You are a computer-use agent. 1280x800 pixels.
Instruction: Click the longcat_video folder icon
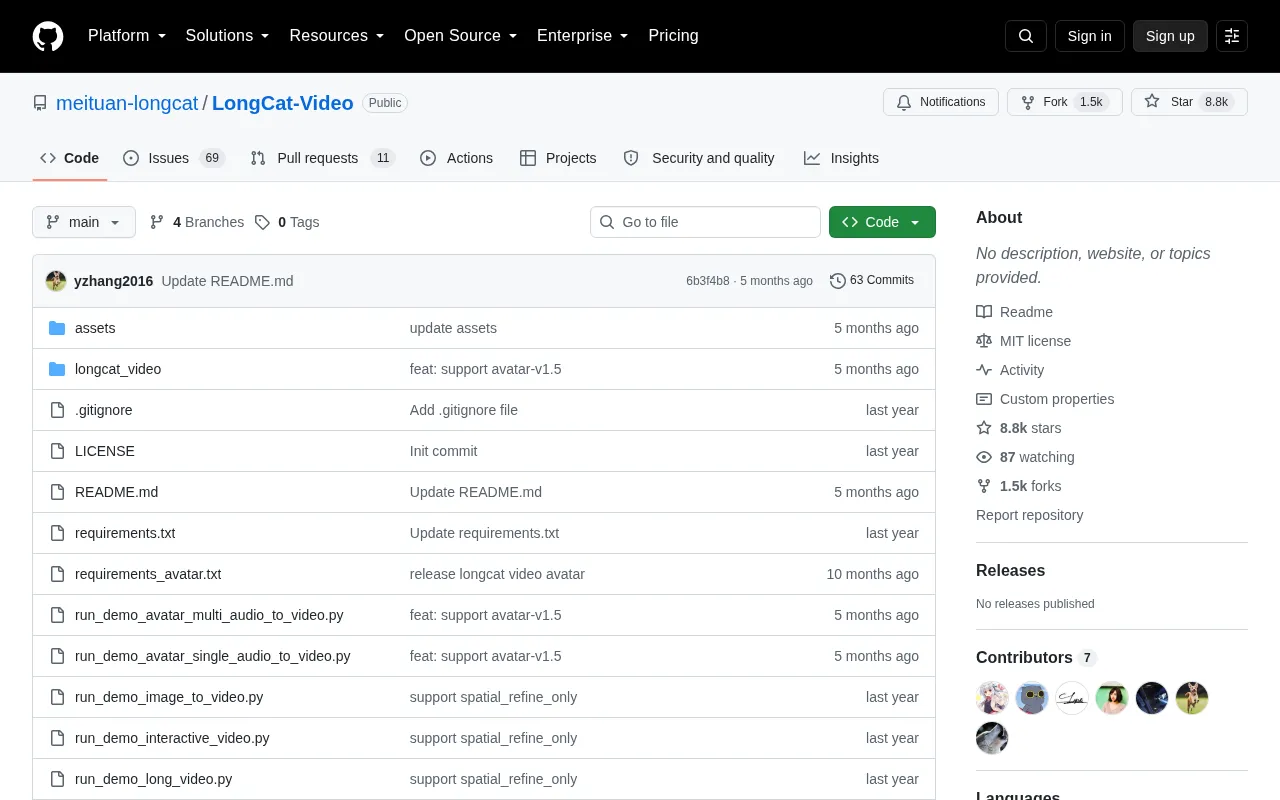pos(57,369)
